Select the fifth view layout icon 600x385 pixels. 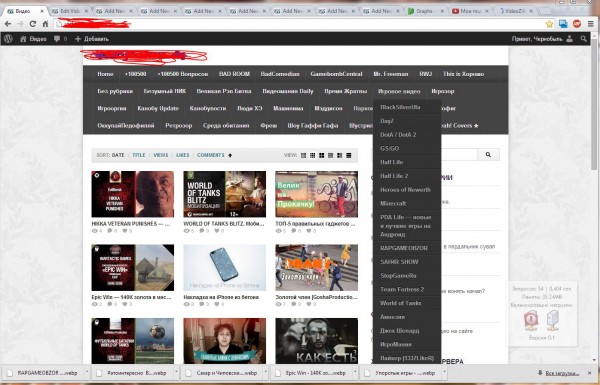point(339,155)
